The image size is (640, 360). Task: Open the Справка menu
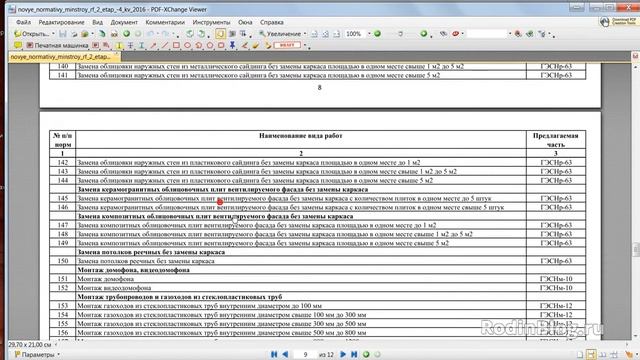(271, 22)
